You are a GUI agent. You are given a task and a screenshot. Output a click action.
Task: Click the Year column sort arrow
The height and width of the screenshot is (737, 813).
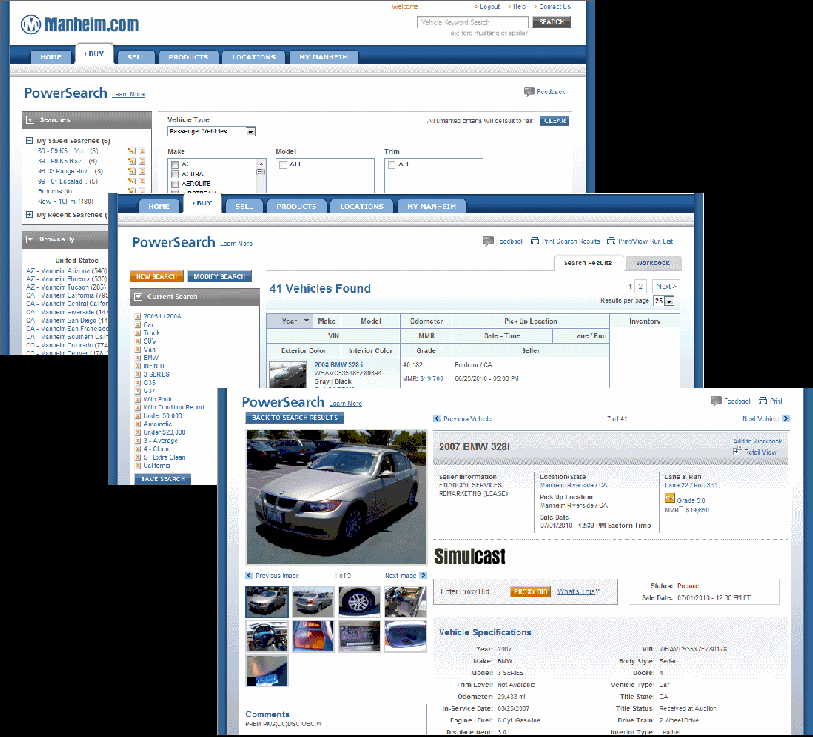(306, 321)
